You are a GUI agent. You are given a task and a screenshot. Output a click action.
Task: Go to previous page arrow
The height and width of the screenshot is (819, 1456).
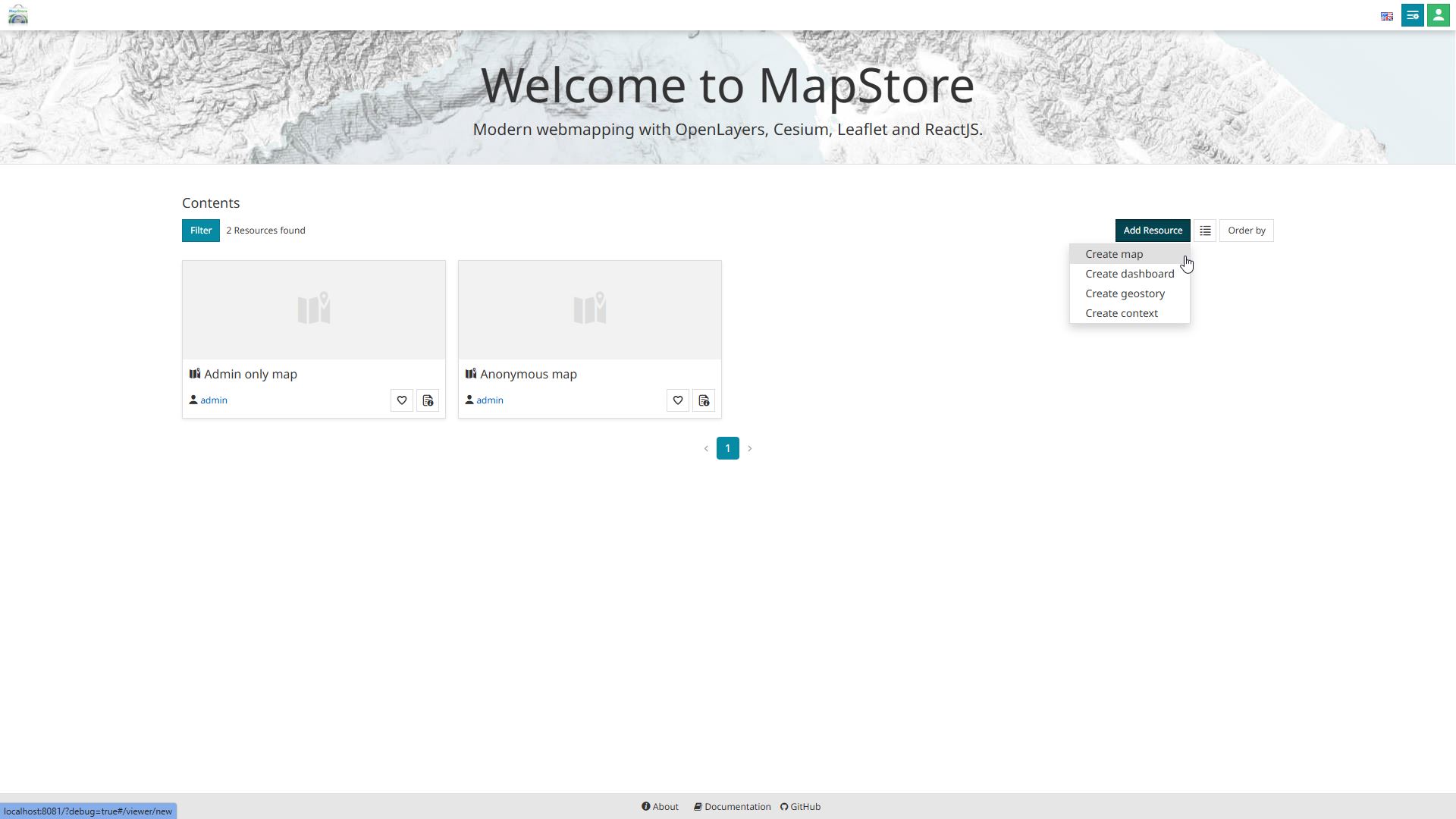coord(706,449)
